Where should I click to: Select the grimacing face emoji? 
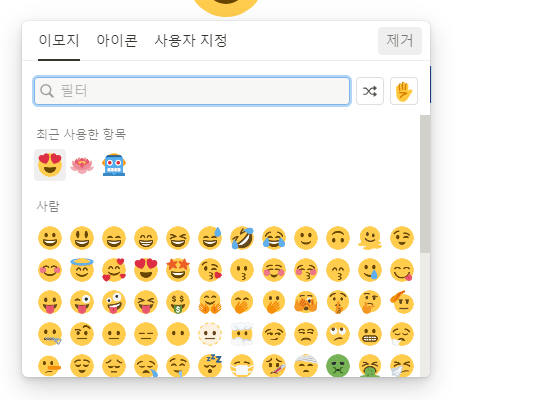pyautogui.click(x=370, y=334)
